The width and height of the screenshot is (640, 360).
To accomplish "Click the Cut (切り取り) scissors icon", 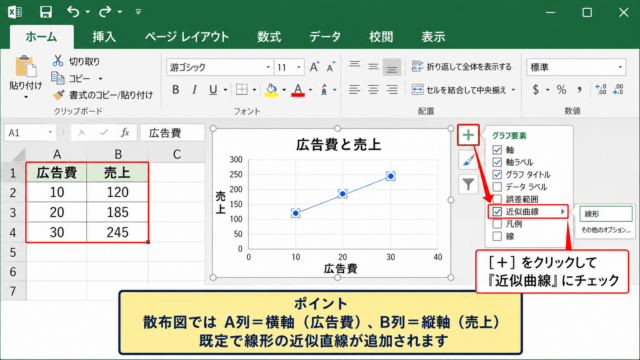I will (58, 61).
